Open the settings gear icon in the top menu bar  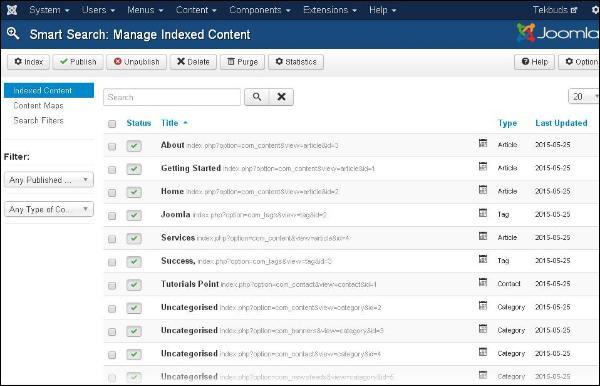595,10
